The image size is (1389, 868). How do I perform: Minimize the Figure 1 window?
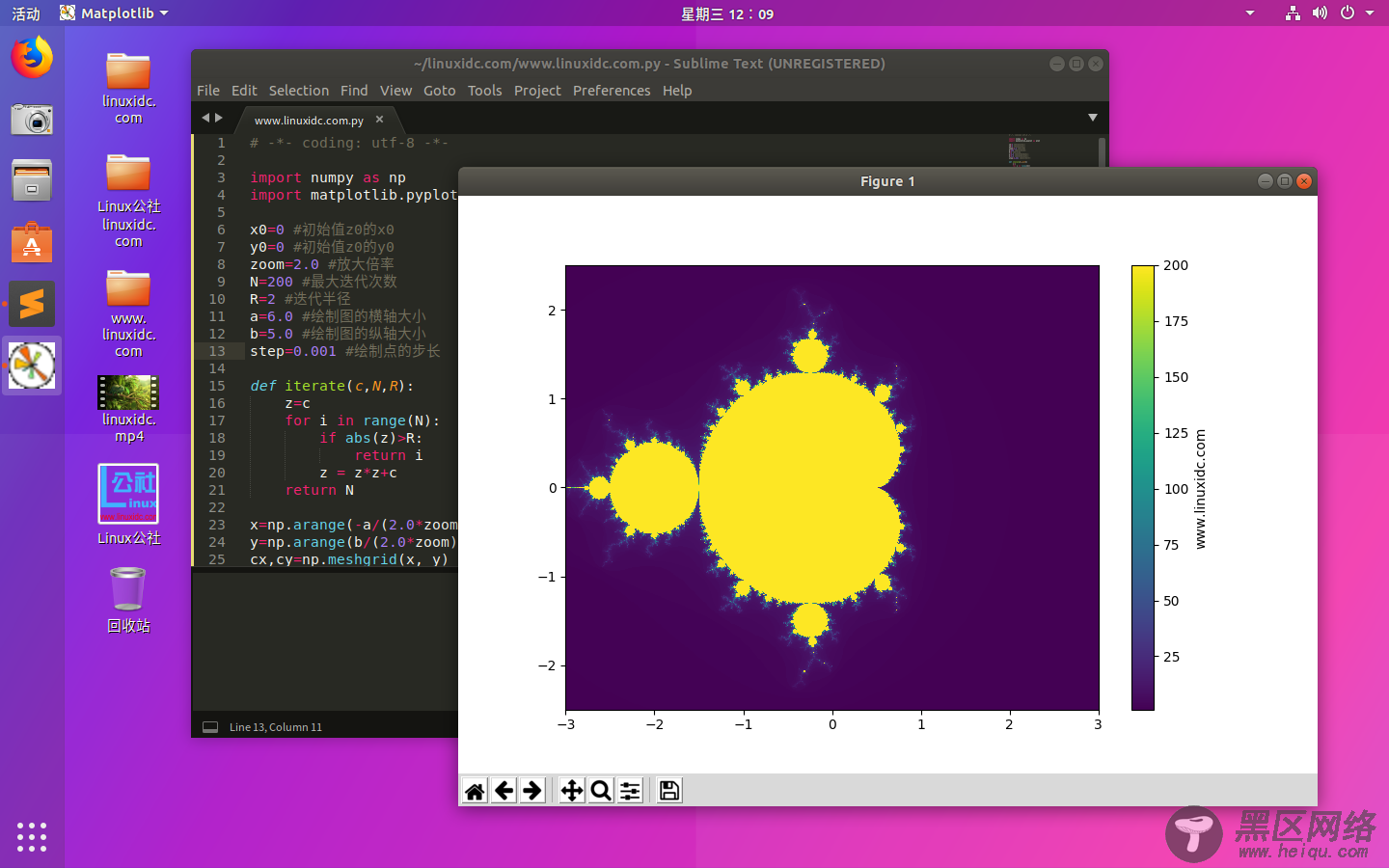coord(1266,181)
